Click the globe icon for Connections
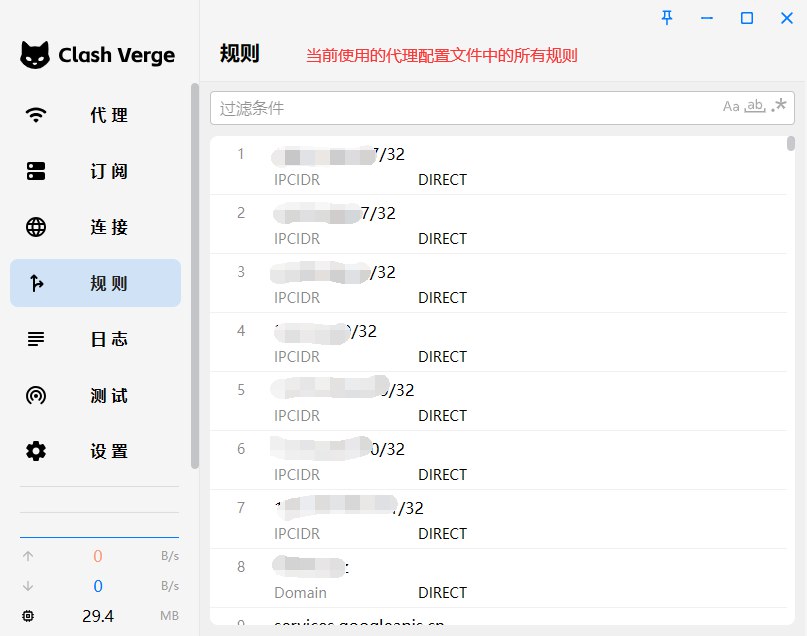 click(x=36, y=227)
